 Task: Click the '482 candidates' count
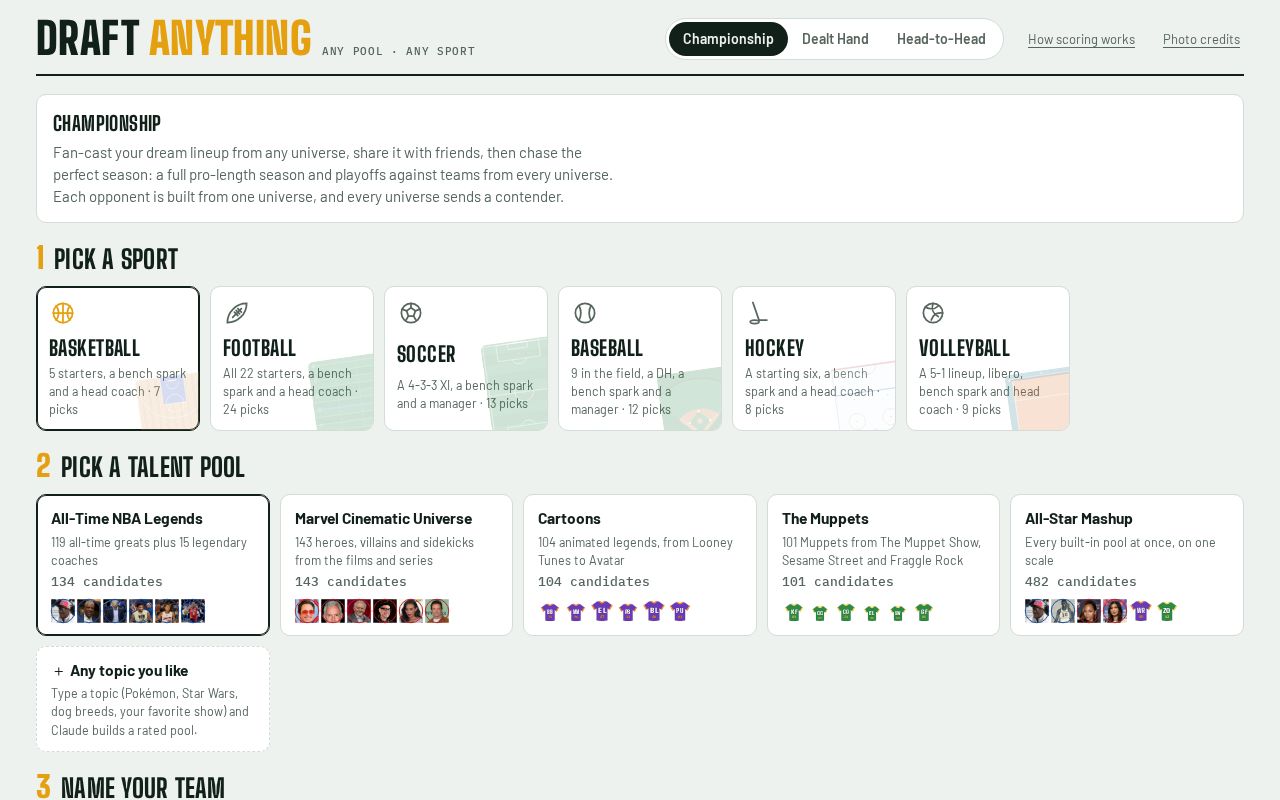tap(1081, 582)
